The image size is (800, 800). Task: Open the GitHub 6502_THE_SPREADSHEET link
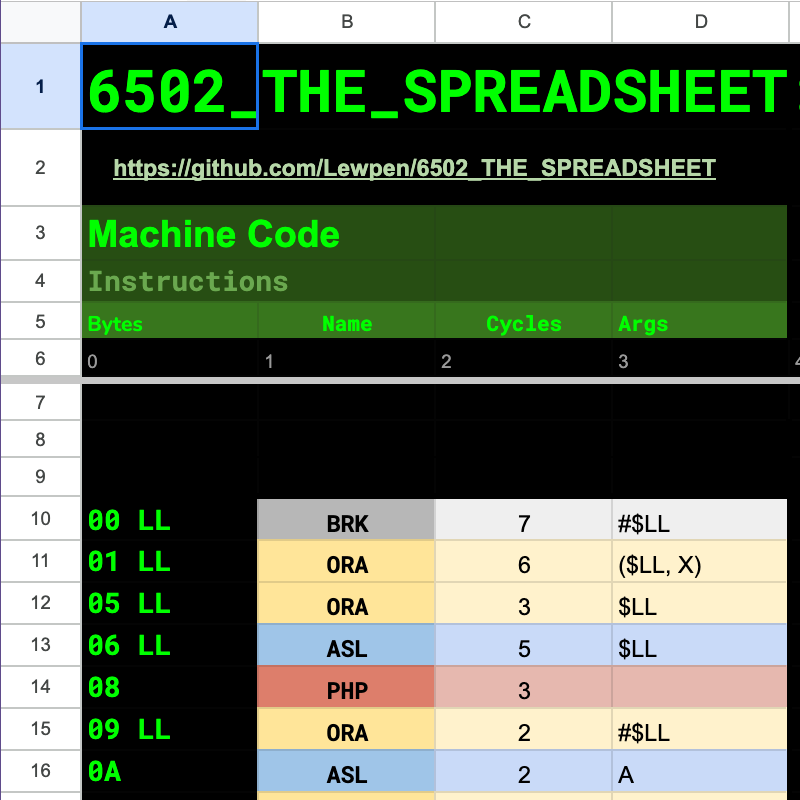(414, 168)
